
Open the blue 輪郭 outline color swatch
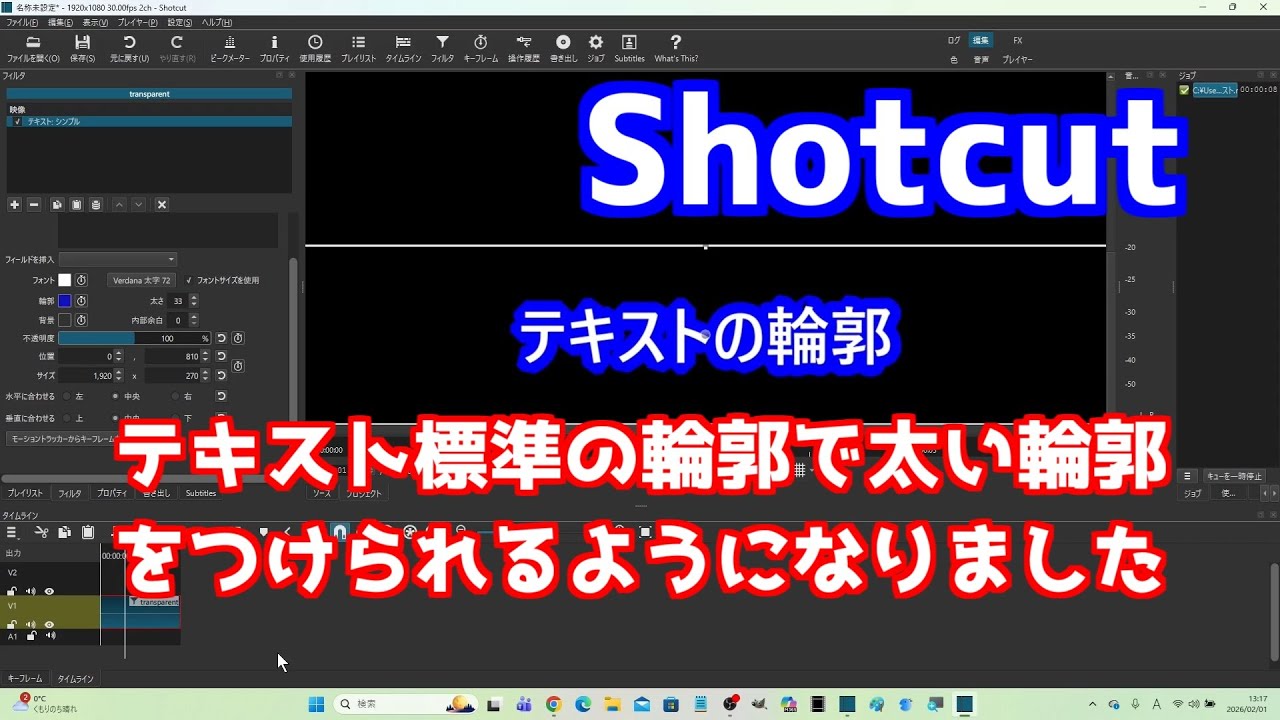(x=65, y=300)
